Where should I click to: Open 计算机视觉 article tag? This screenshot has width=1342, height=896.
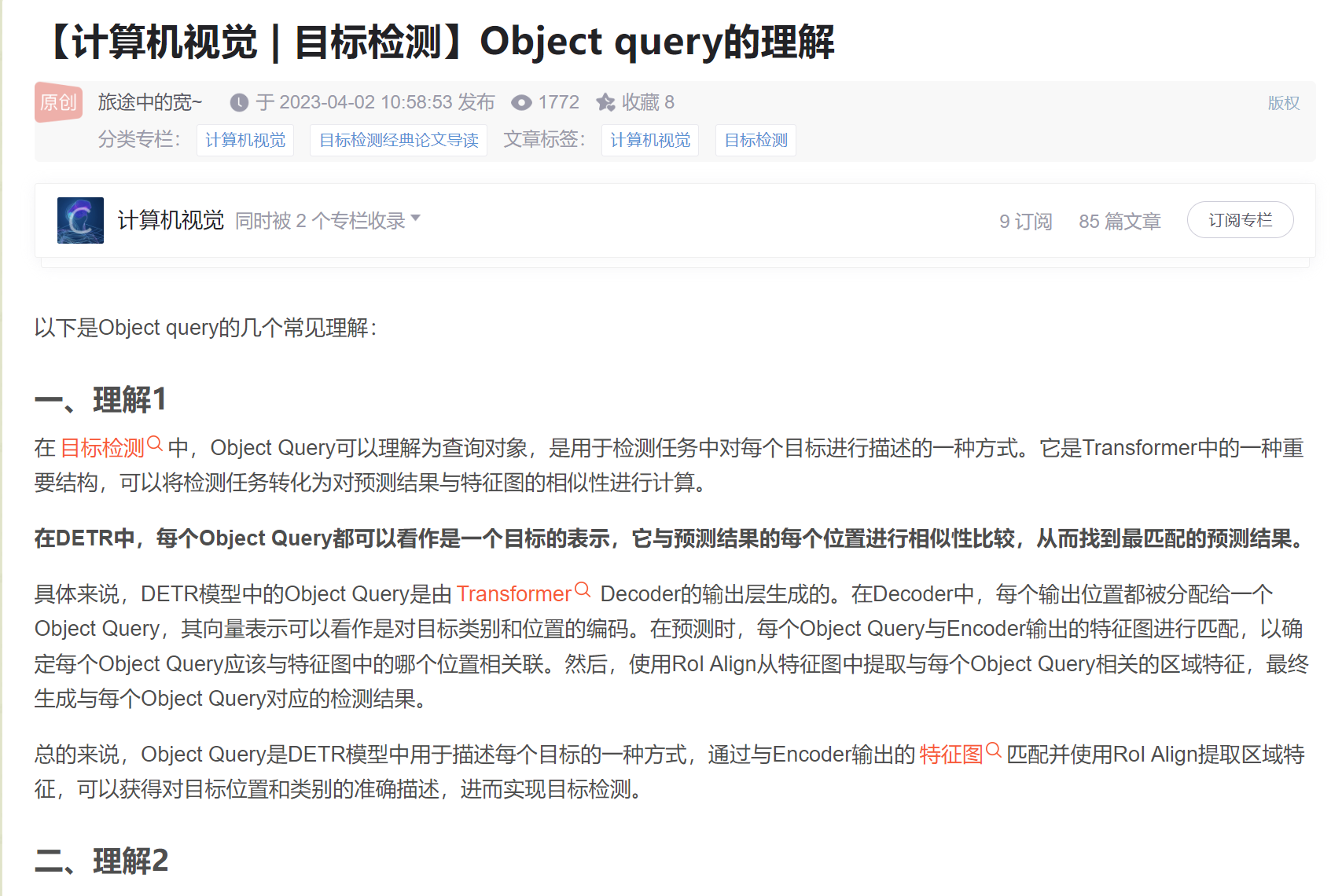pos(650,140)
